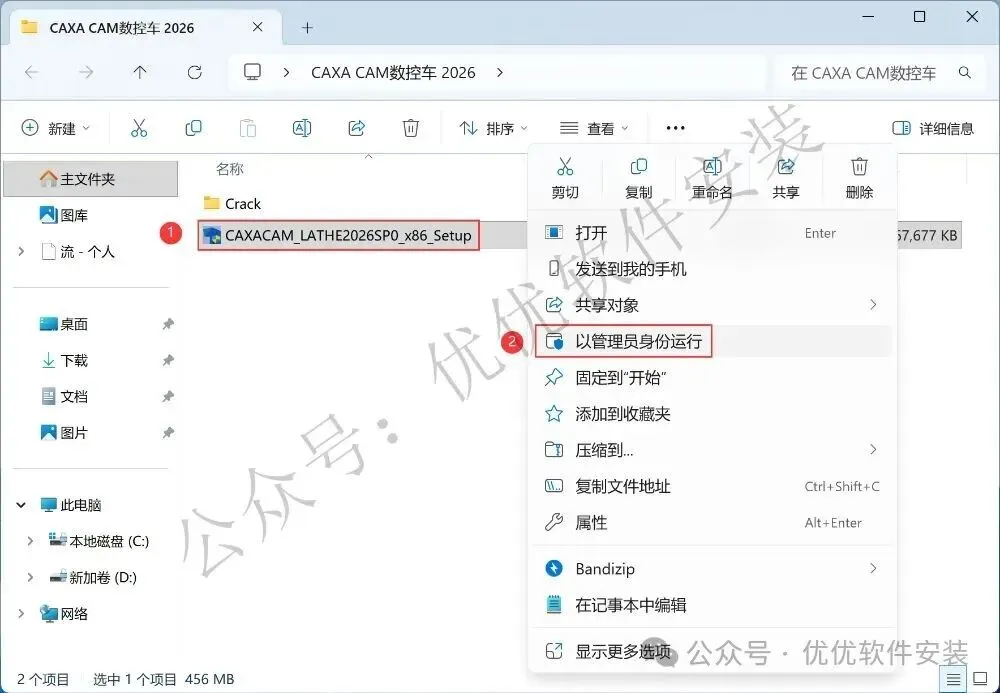The image size is (1000, 693).
Task: Click the Rename icon in toolbar
Action: coord(302,128)
